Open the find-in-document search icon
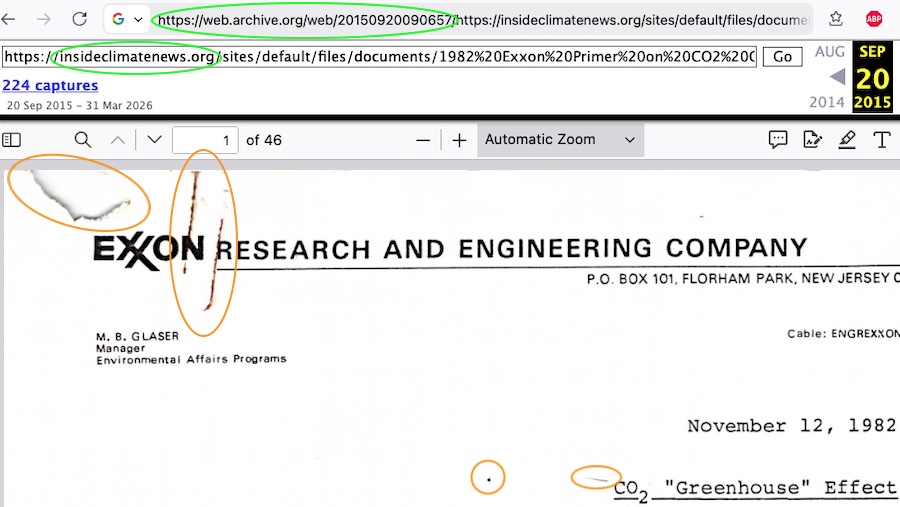Image resolution: width=900 pixels, height=507 pixels. click(x=83, y=140)
